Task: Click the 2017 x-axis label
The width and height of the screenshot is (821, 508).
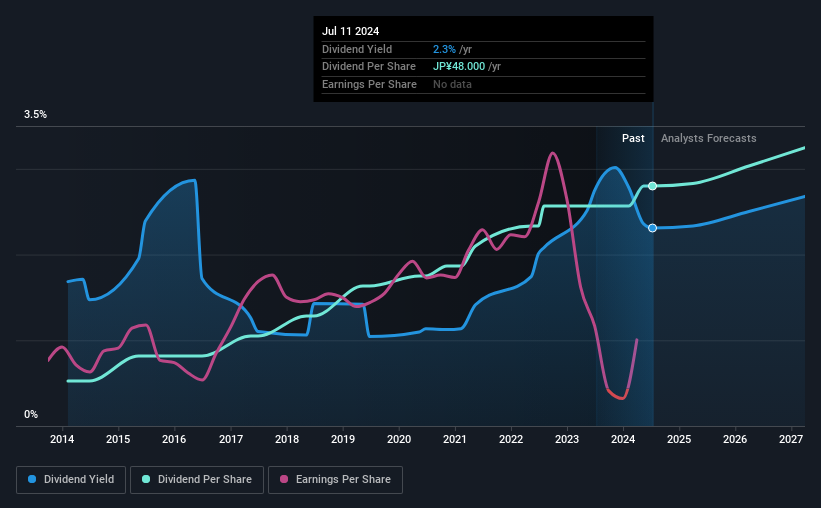Action: (x=231, y=439)
